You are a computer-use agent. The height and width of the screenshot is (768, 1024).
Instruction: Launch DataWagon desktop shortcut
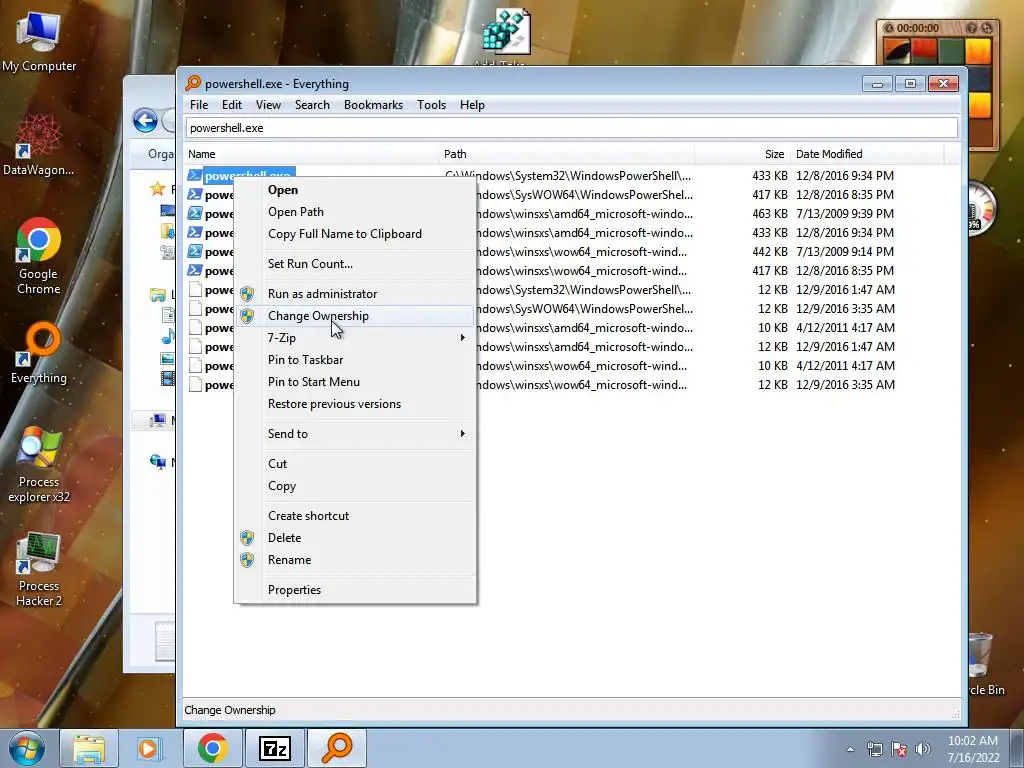[39, 145]
